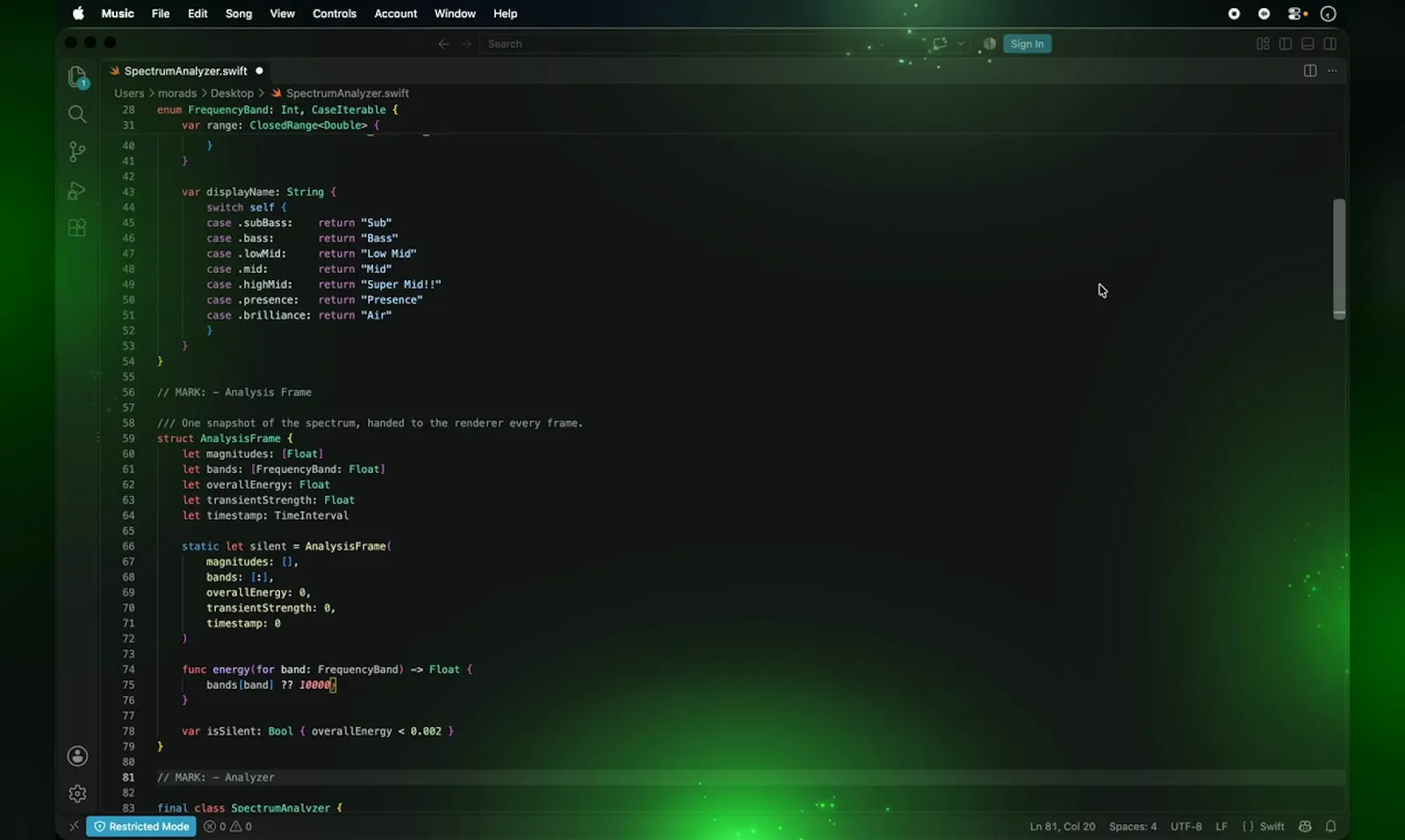Click line 81 '// MARK: - Analyzer' comment
This screenshot has height=840, width=1405.
coord(216,778)
